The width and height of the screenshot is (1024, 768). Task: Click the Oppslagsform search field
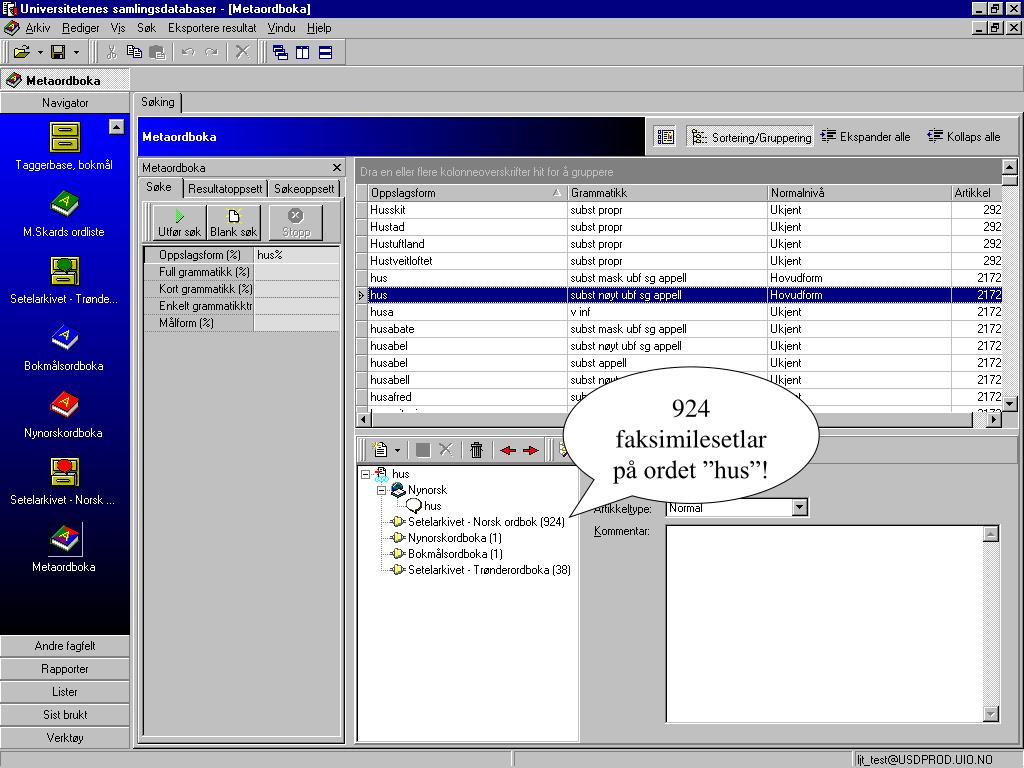pos(296,255)
